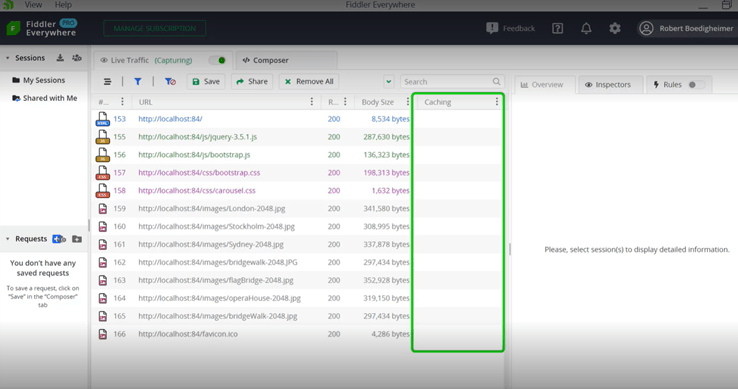Open column options for Body Size column
The height and width of the screenshot is (389, 738).
(x=408, y=102)
